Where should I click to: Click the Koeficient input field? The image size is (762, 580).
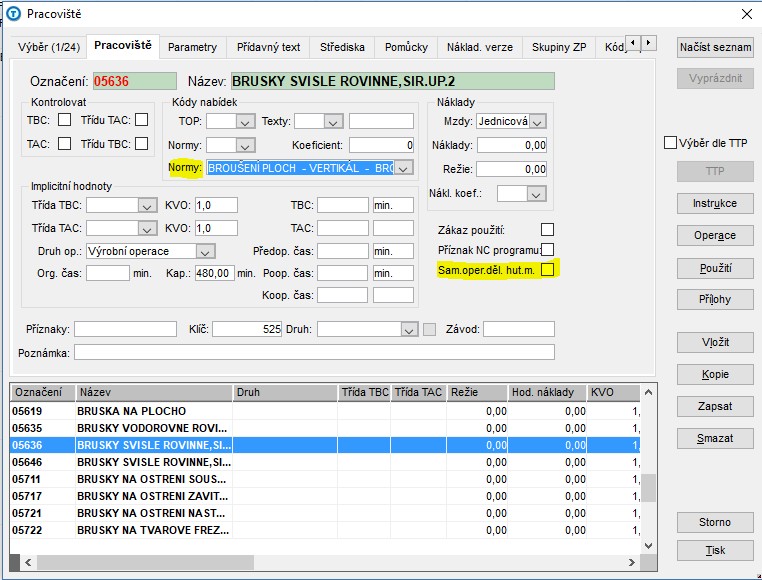[381, 145]
